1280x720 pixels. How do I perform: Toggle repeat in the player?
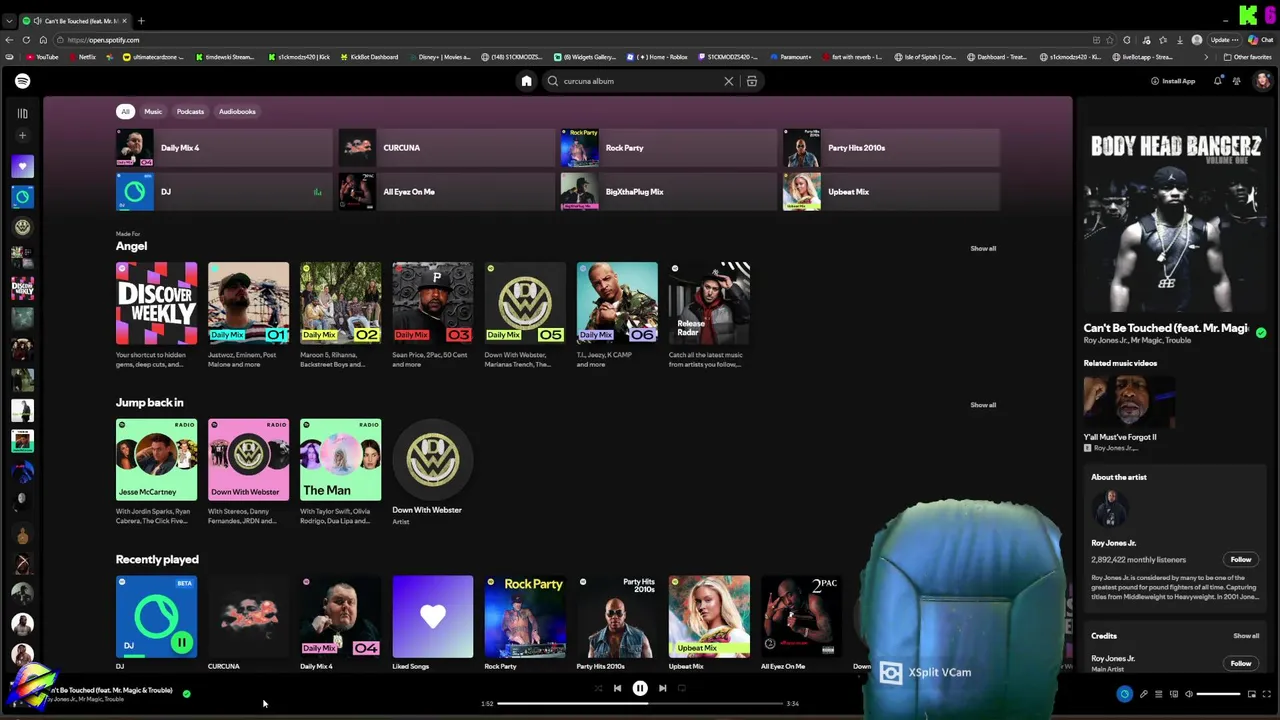point(682,688)
